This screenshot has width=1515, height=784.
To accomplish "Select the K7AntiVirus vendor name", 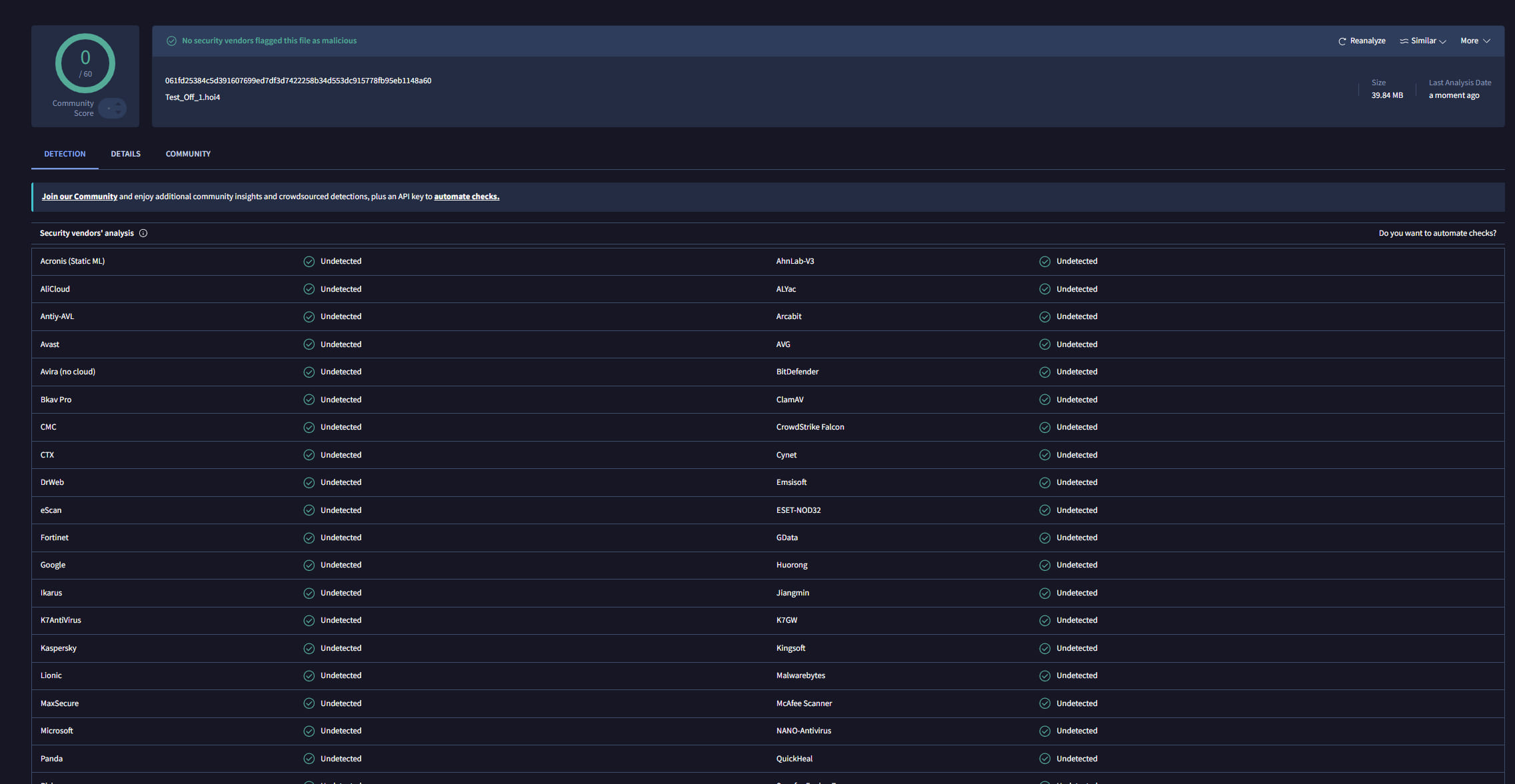I will tap(61, 620).
